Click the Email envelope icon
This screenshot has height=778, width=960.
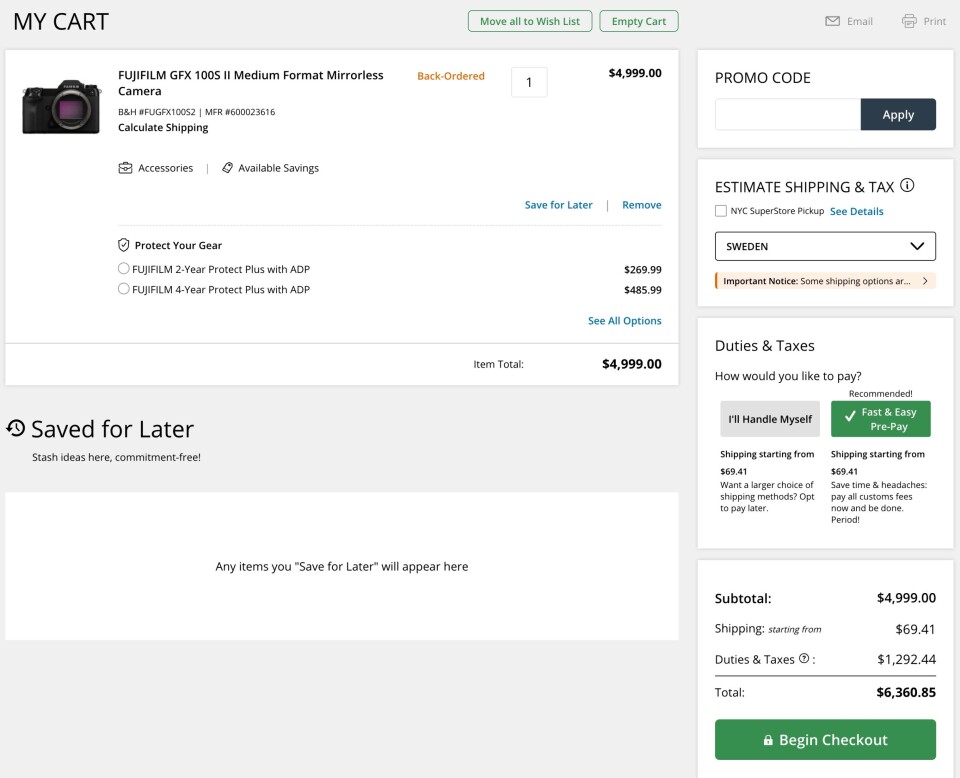(x=832, y=21)
